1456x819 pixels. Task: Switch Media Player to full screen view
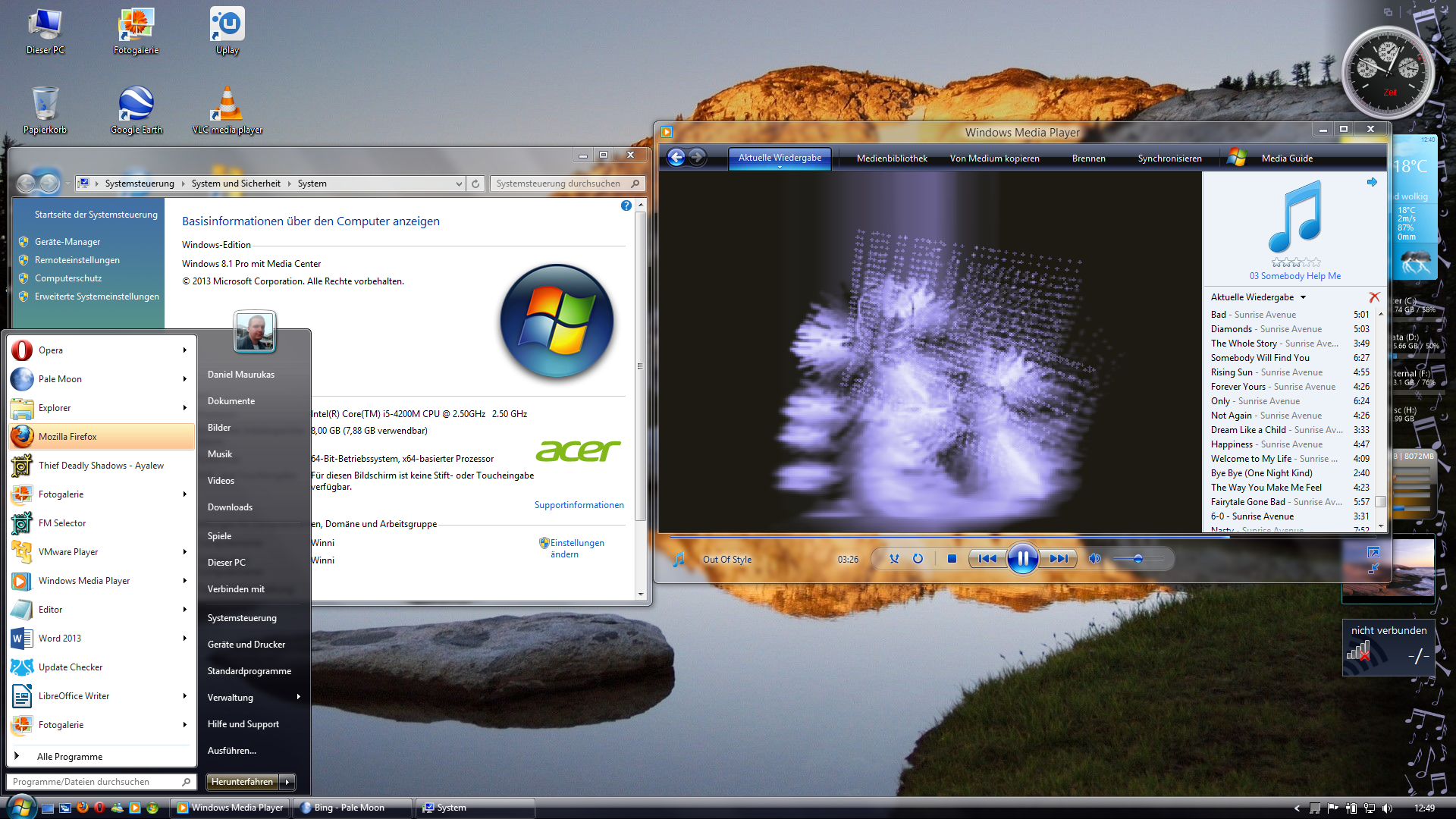tap(1373, 552)
